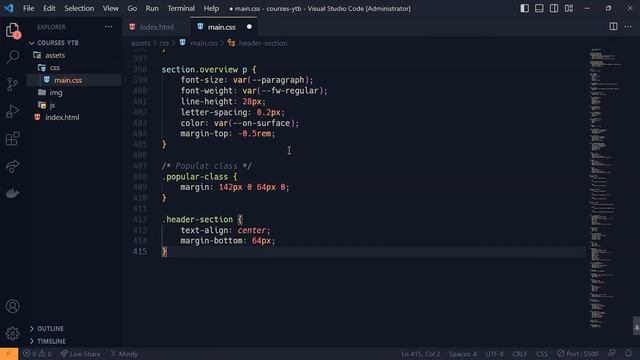Click in the code minimap
Image resolution: width=640 pixels, height=360 pixels.
(606, 188)
